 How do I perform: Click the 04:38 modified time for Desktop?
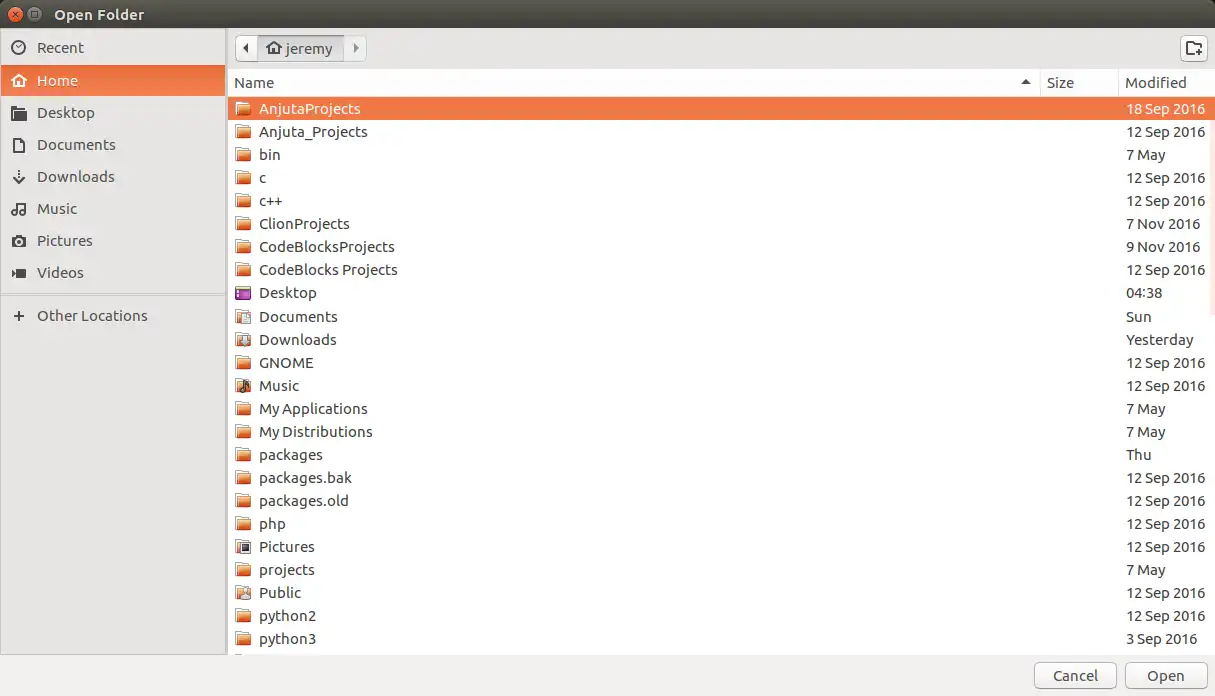(x=1143, y=293)
